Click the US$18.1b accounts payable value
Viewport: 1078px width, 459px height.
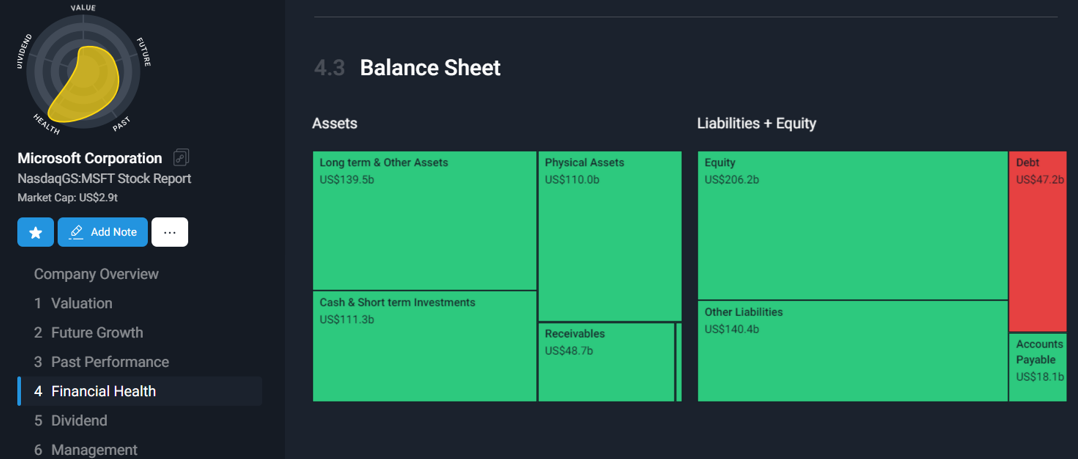(x=1040, y=377)
